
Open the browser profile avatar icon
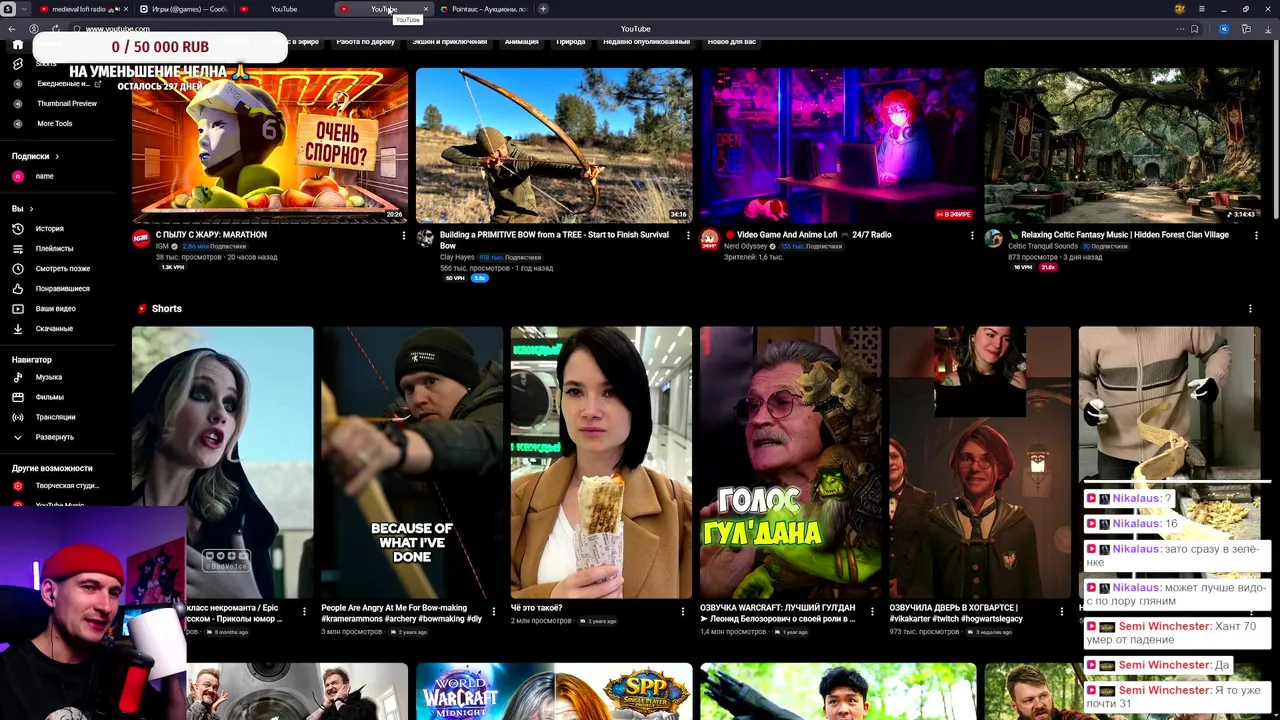[1180, 9]
